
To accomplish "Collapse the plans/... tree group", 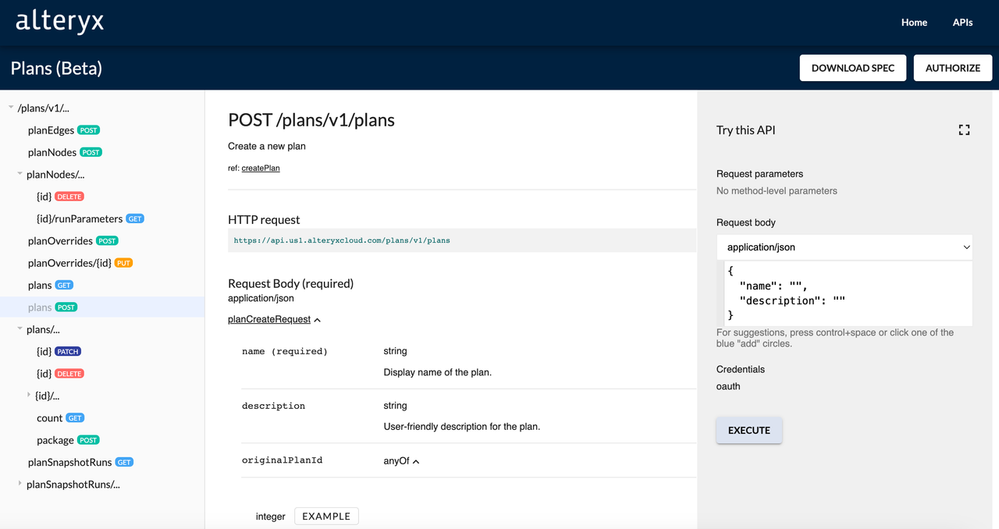I will tap(20, 329).
